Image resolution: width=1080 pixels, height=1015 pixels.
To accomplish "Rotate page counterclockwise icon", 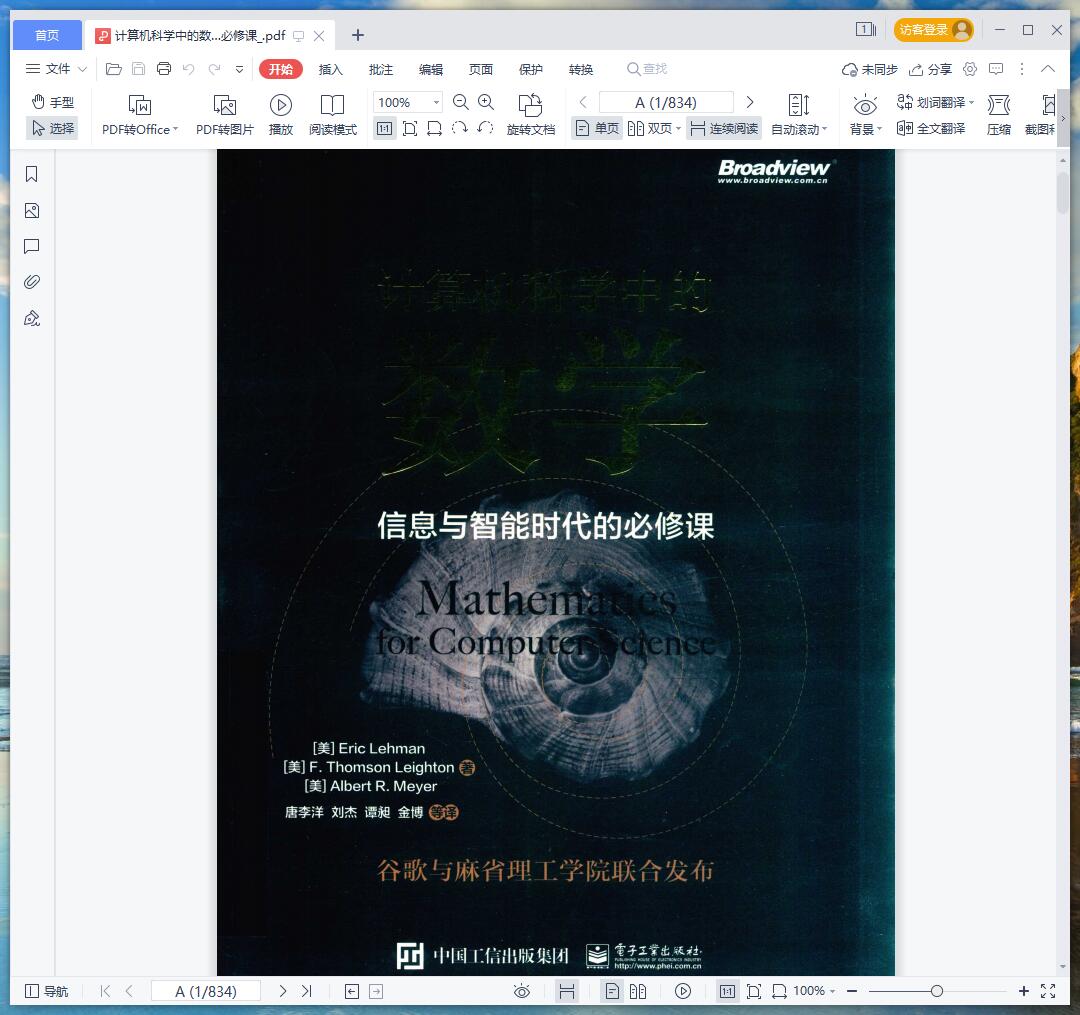I will pos(486,129).
